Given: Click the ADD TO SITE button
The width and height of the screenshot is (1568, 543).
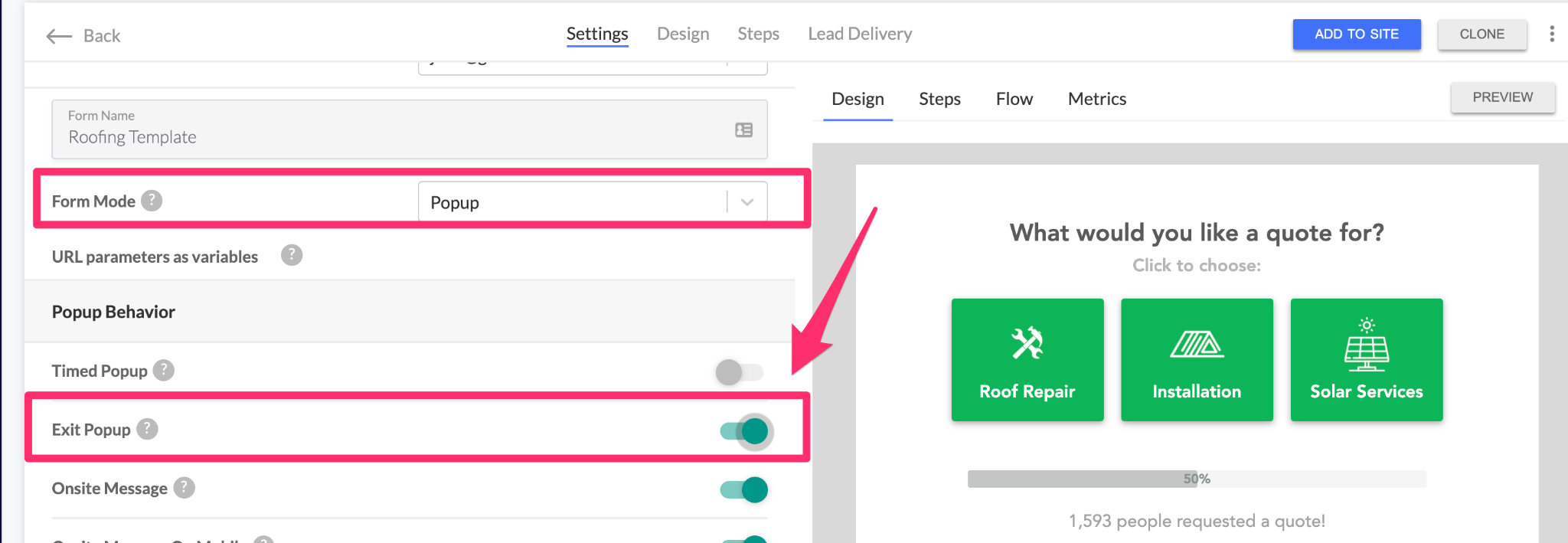Looking at the screenshot, I should tap(1356, 34).
